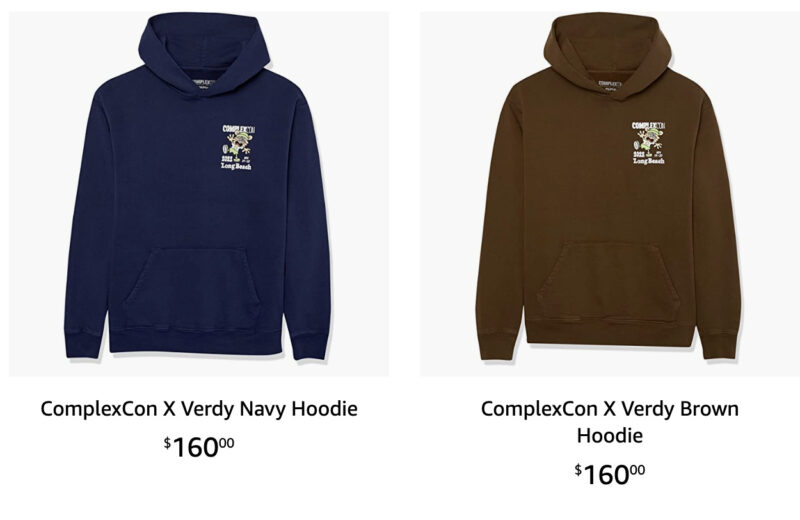This screenshot has width=800, height=520.
Task: Click the Long Beach chest graphic on brown hoodie
Action: 648,143
